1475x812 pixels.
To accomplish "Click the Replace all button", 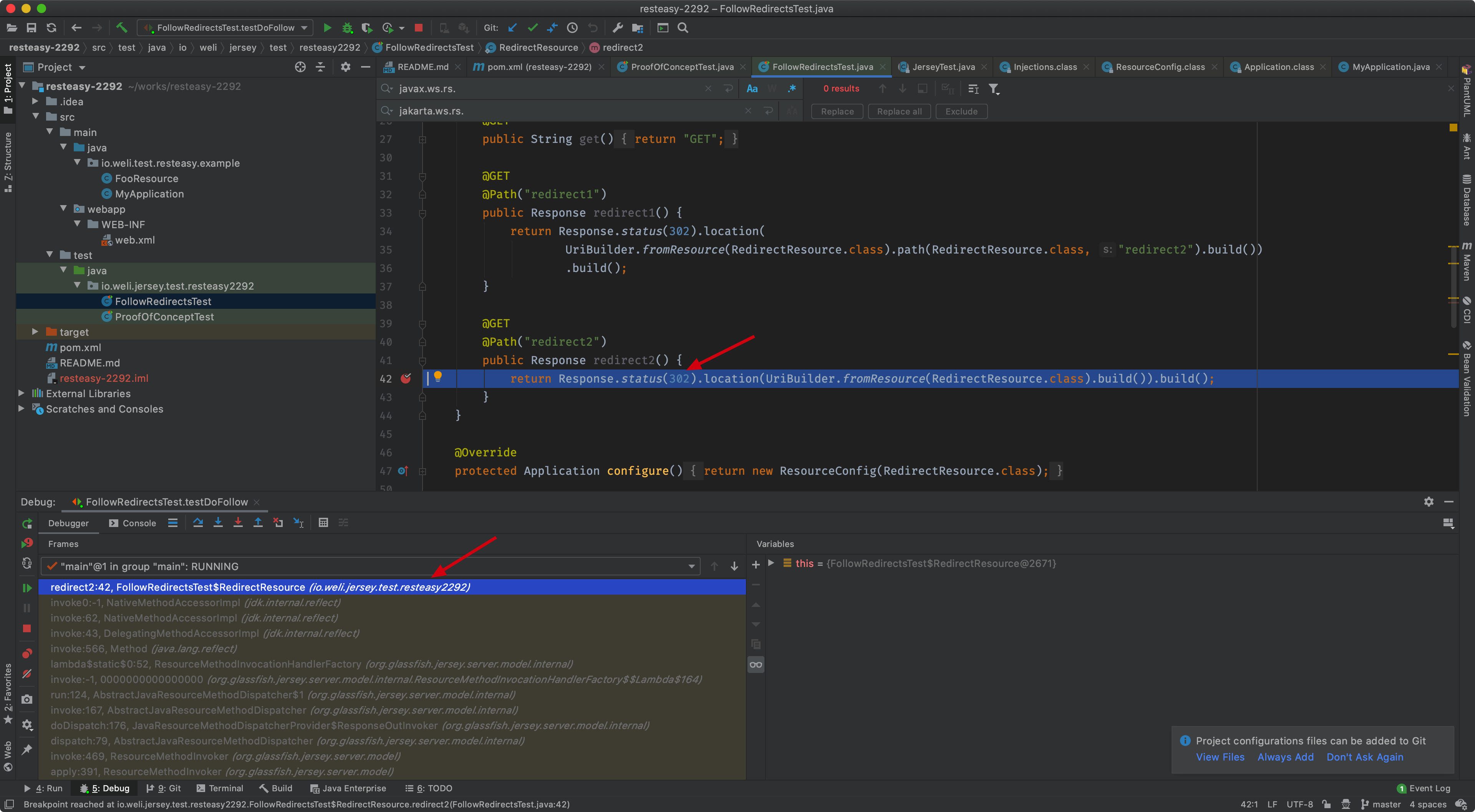I will [899, 111].
